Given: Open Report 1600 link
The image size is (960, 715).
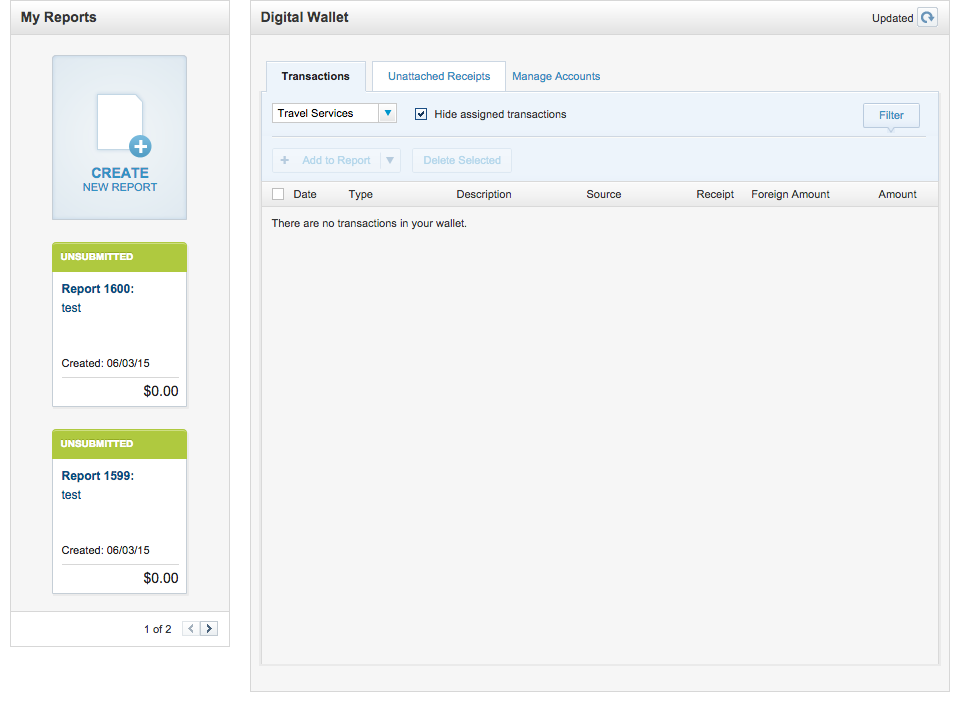Looking at the screenshot, I should coord(98,289).
